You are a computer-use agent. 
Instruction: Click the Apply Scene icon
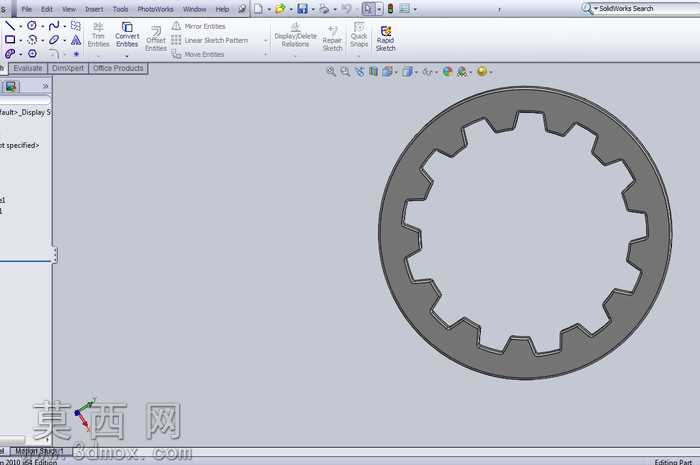(462, 71)
